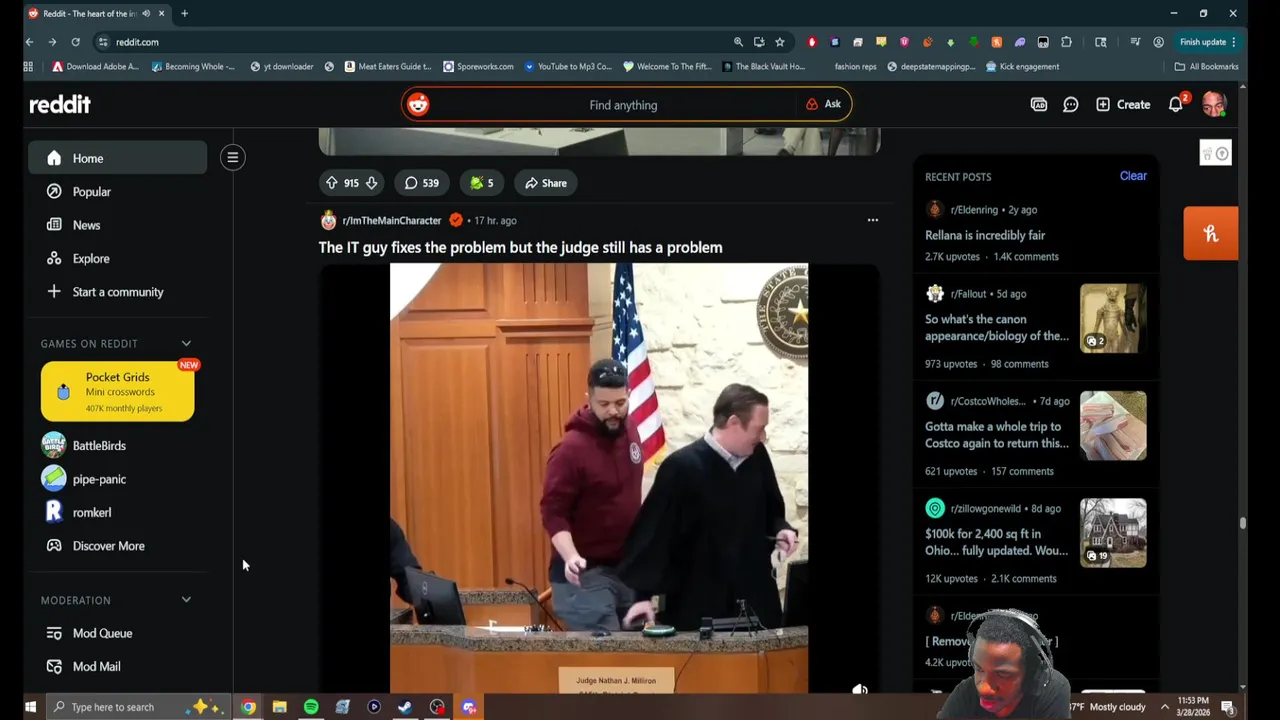Image resolution: width=1280 pixels, height=720 pixels.
Task: Open Spotify from the taskbar
Action: (x=311, y=707)
